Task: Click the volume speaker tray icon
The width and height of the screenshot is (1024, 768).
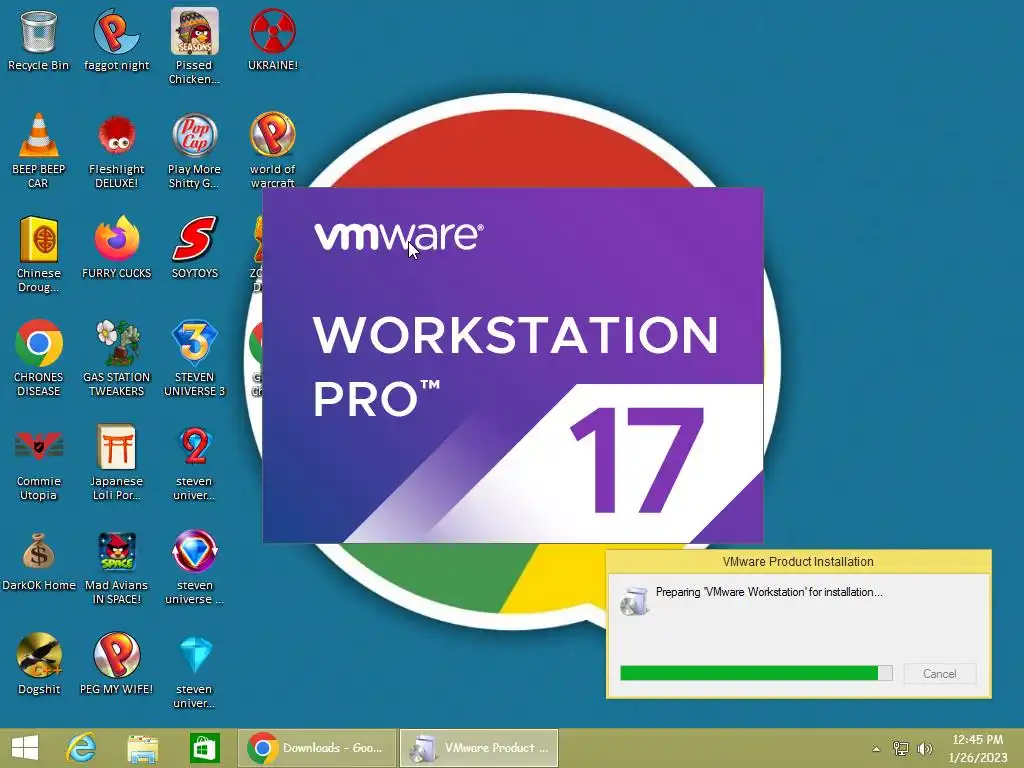Action: 924,749
